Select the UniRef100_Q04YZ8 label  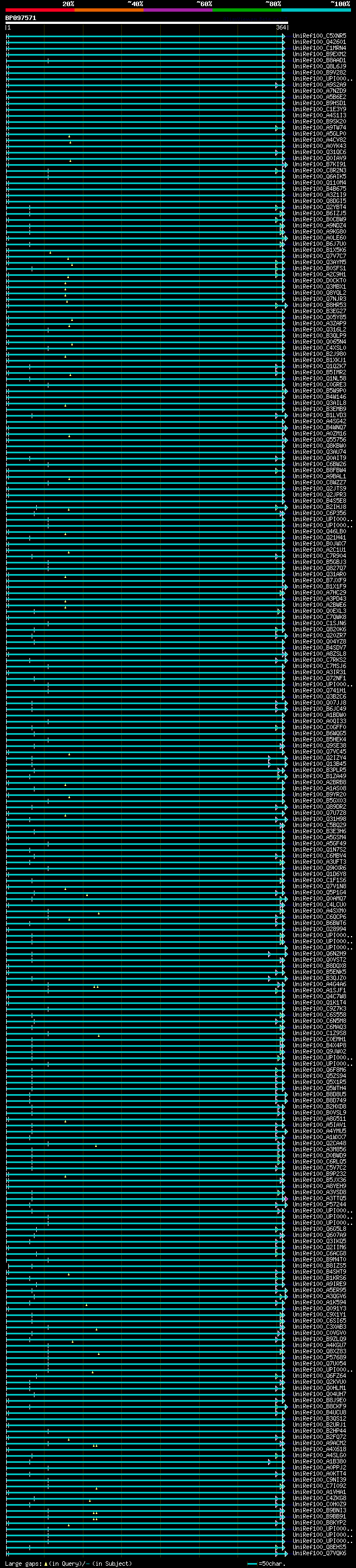(x=319, y=641)
